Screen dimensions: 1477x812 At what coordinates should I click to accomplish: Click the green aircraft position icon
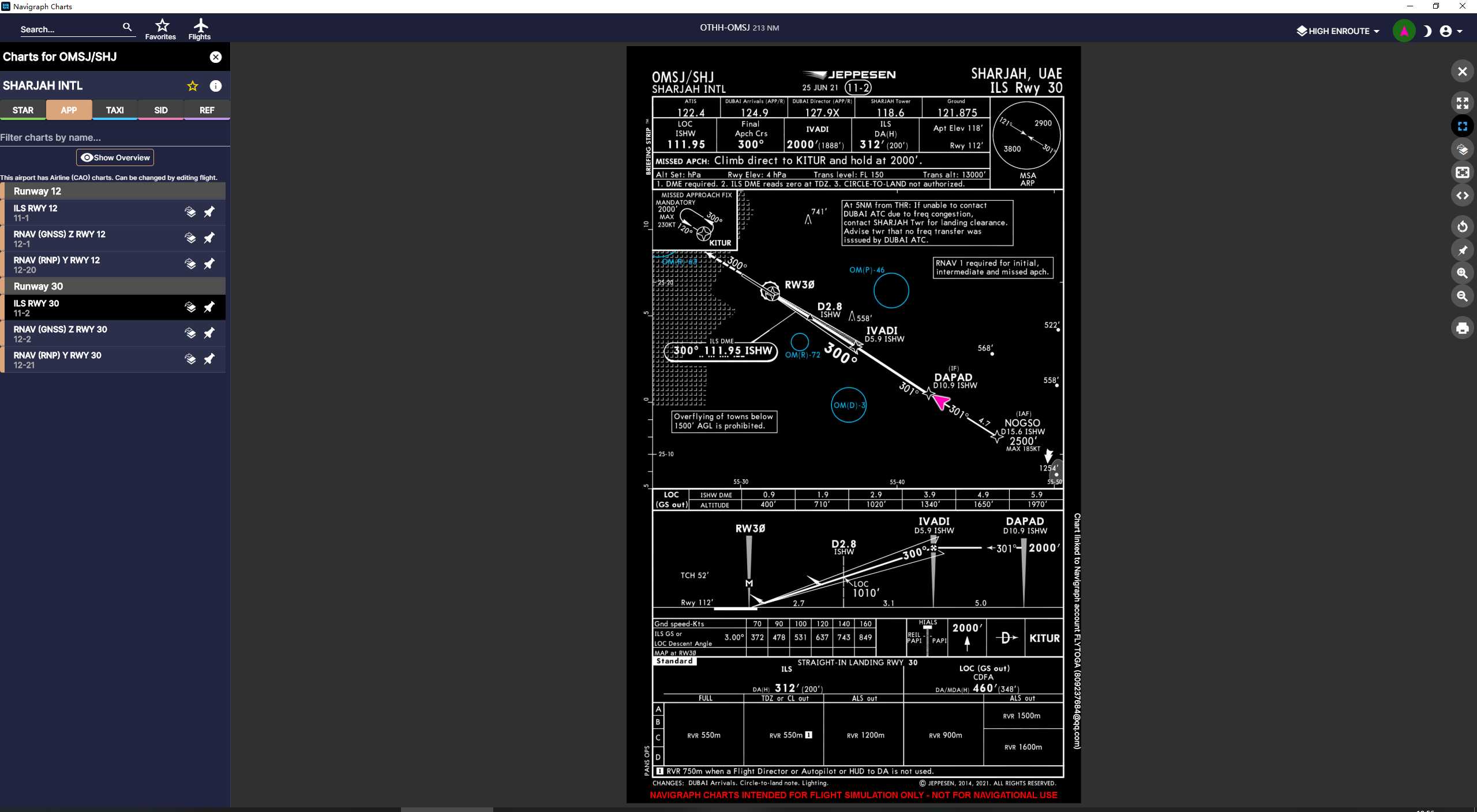[x=1404, y=31]
